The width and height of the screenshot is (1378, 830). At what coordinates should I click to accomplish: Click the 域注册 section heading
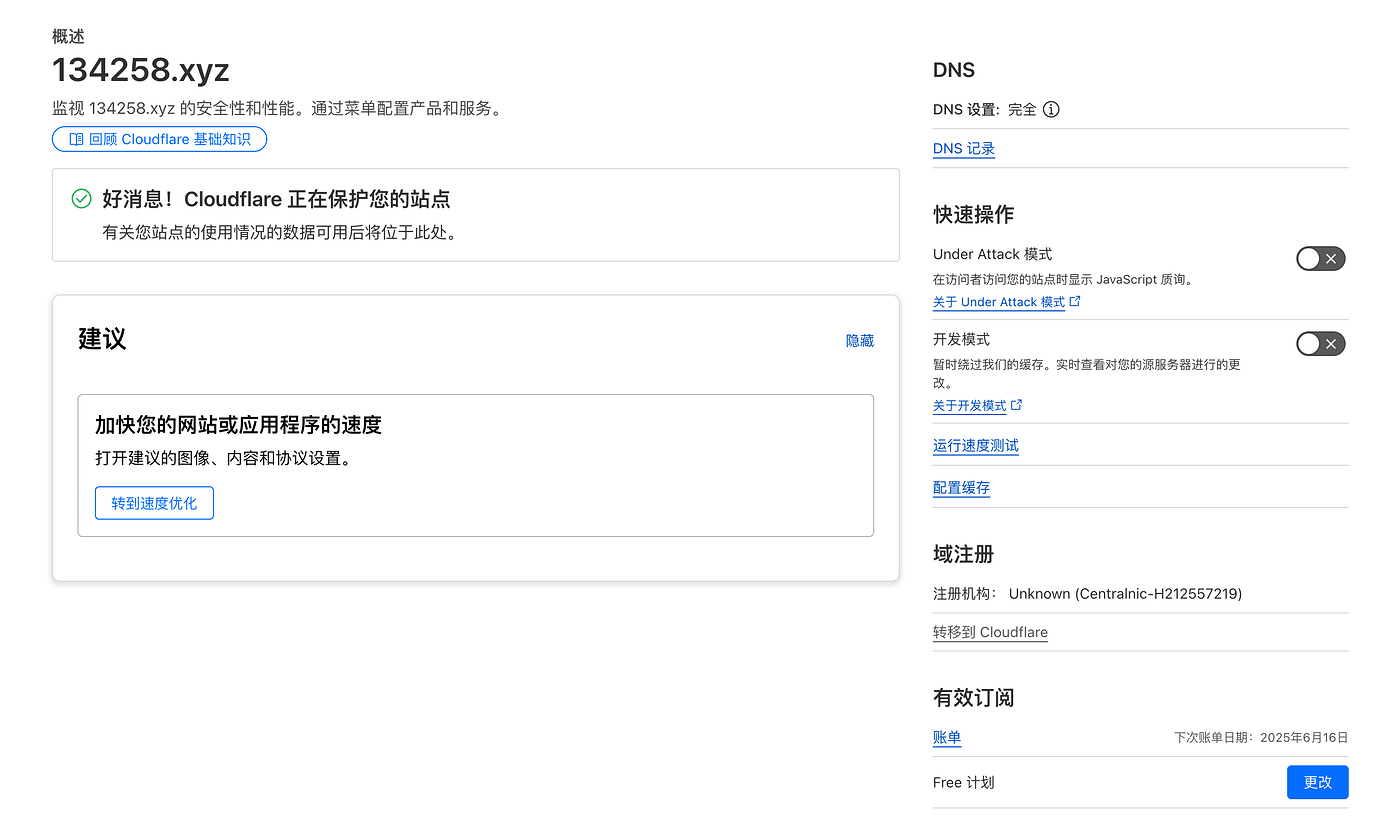[x=964, y=554]
